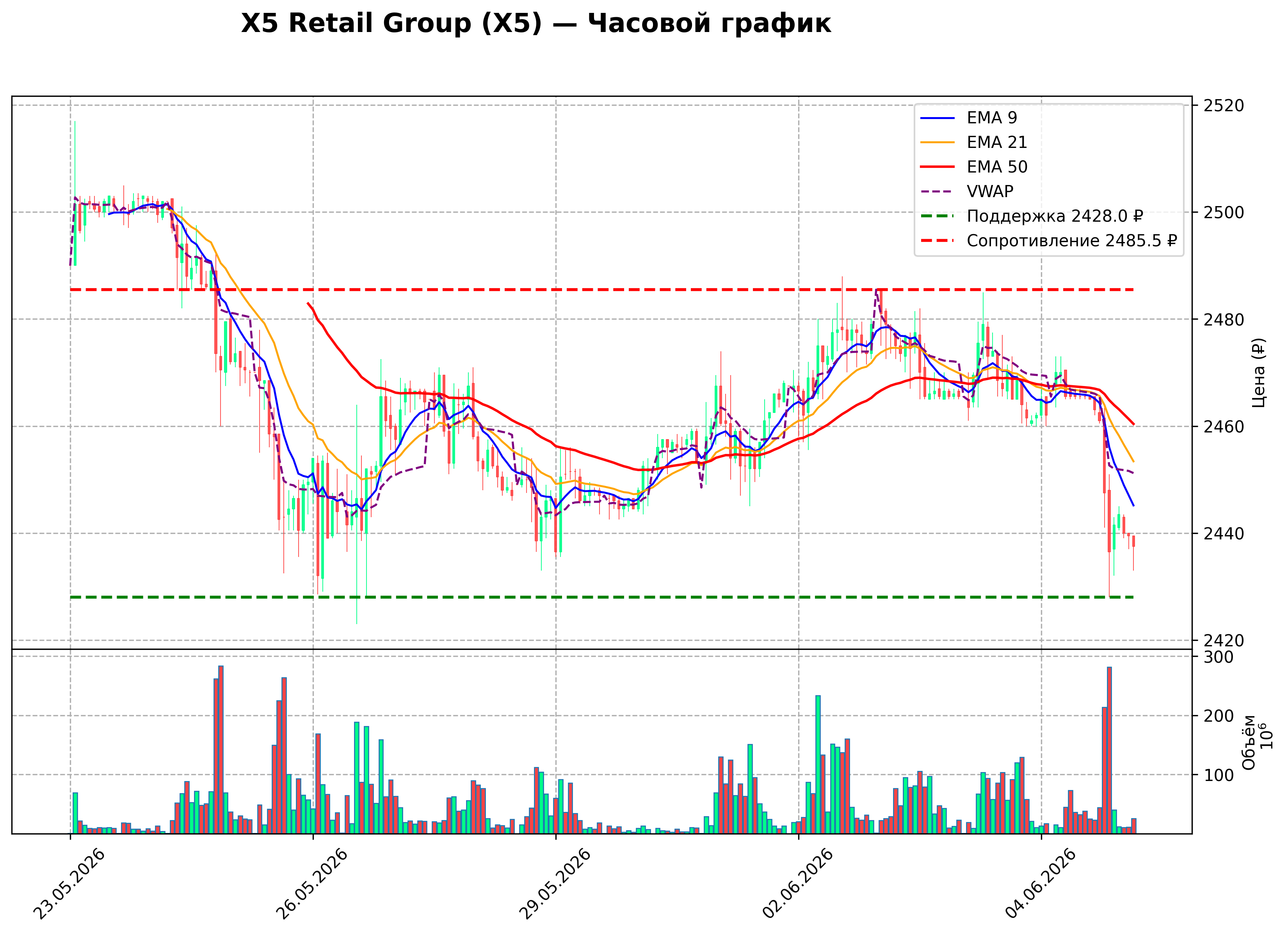Click the green dashed support legend sample

click(938, 216)
